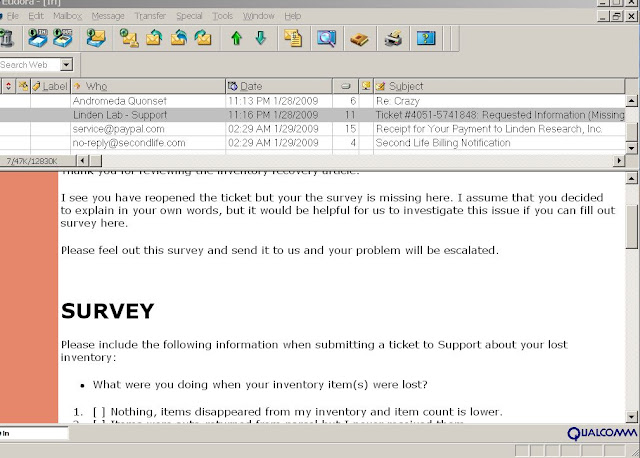The width and height of the screenshot is (640, 458).
Task: Click the SURVEY heading in the message
Action: pos(107,311)
